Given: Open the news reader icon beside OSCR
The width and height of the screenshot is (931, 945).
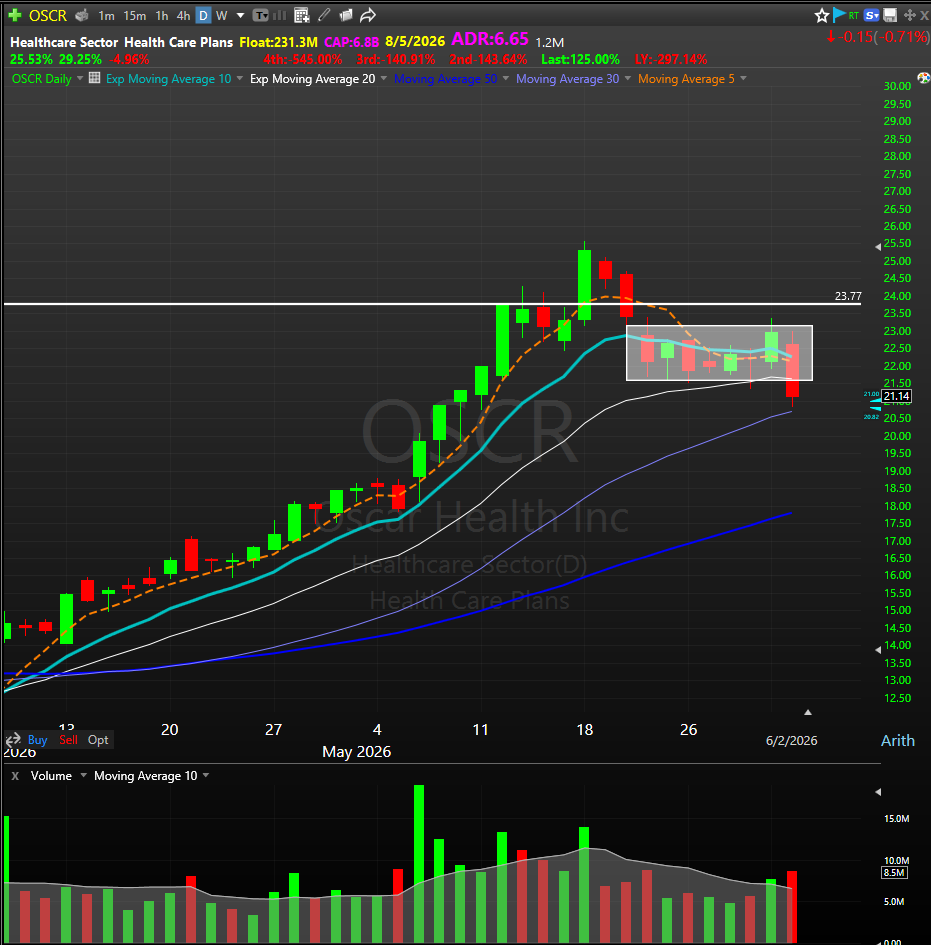Looking at the screenshot, I should click(81, 15).
